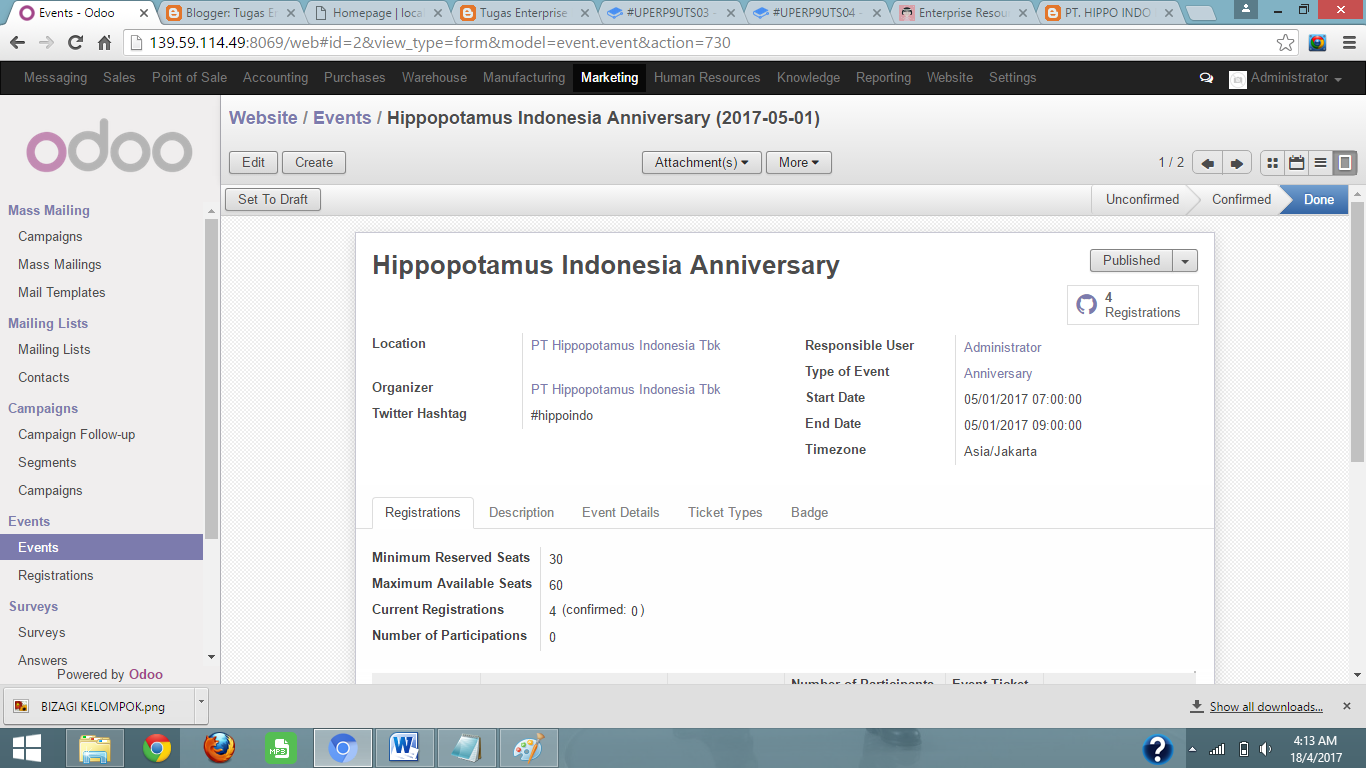Switch to the Description tab
The height and width of the screenshot is (768, 1366).
coord(521,513)
